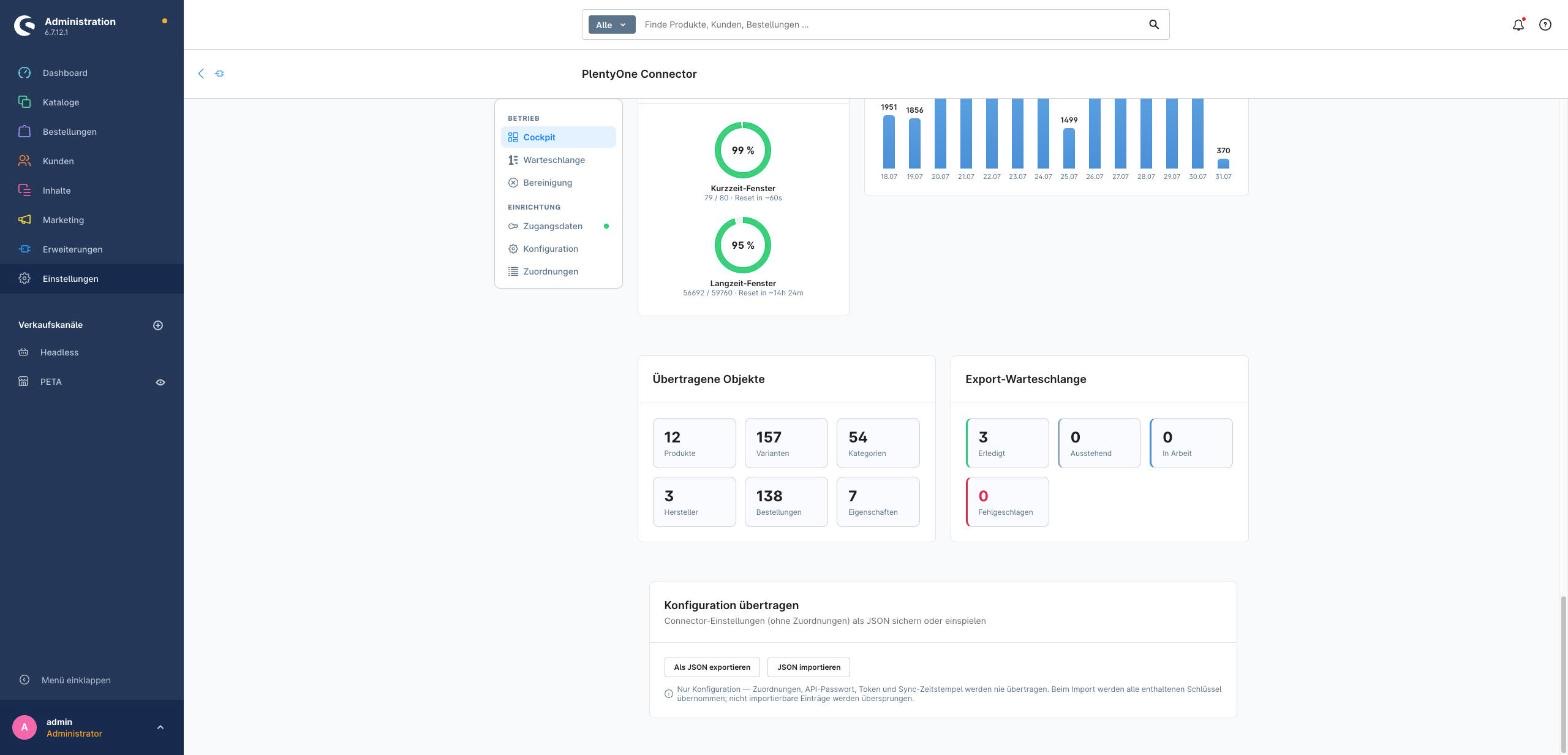The height and width of the screenshot is (755, 1568).
Task: Open the help question mark icon
Action: coord(1545,25)
